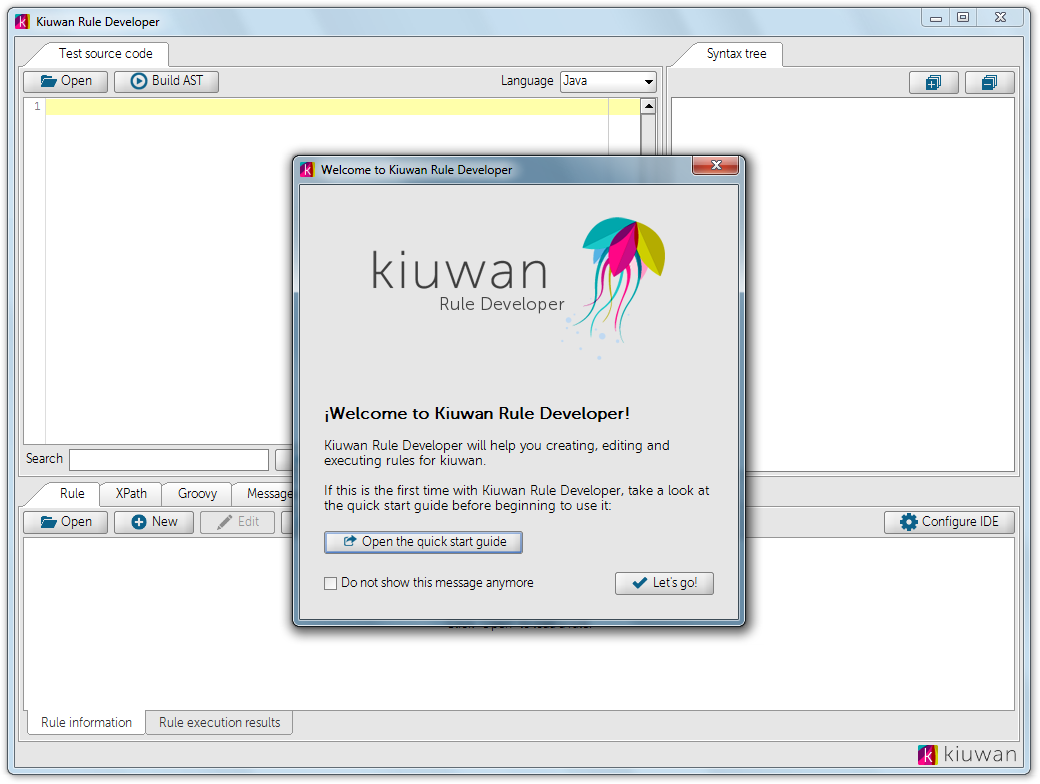This screenshot has height=784, width=1040.
Task: Switch to the XPath tab
Action: click(x=131, y=493)
